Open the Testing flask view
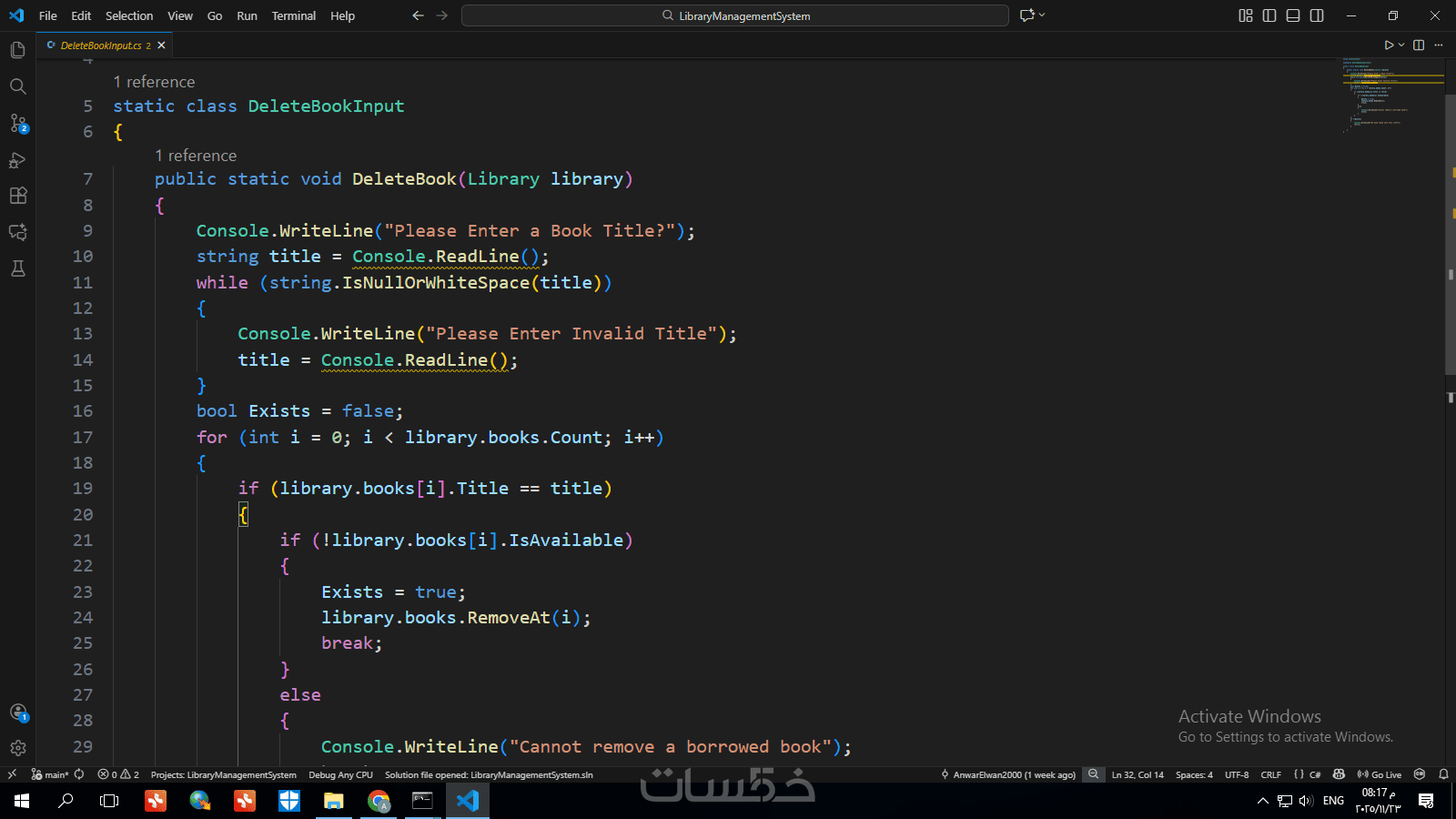Image resolution: width=1456 pixels, height=819 pixels. (17, 268)
